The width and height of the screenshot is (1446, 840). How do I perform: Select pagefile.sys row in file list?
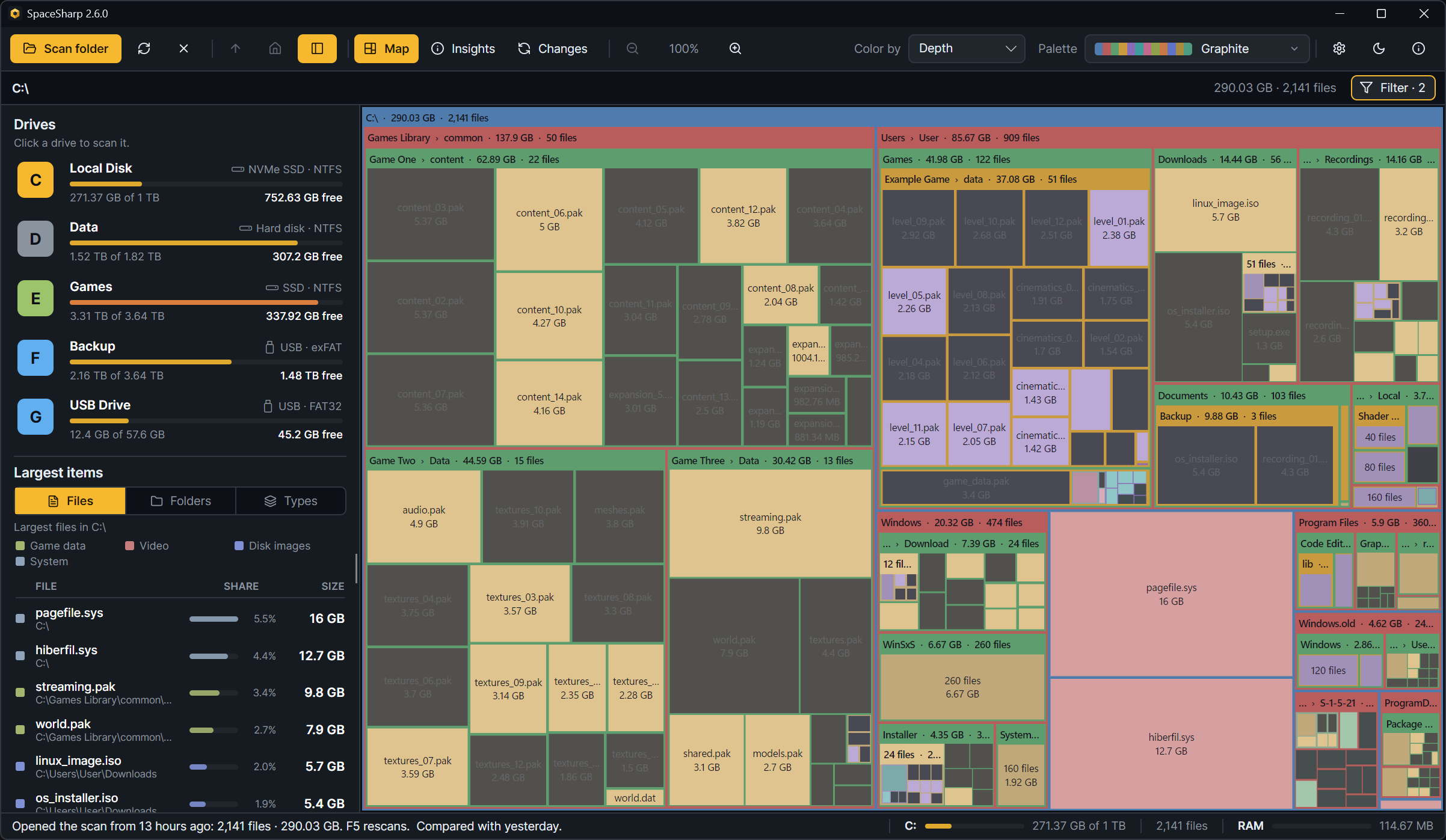(x=180, y=619)
